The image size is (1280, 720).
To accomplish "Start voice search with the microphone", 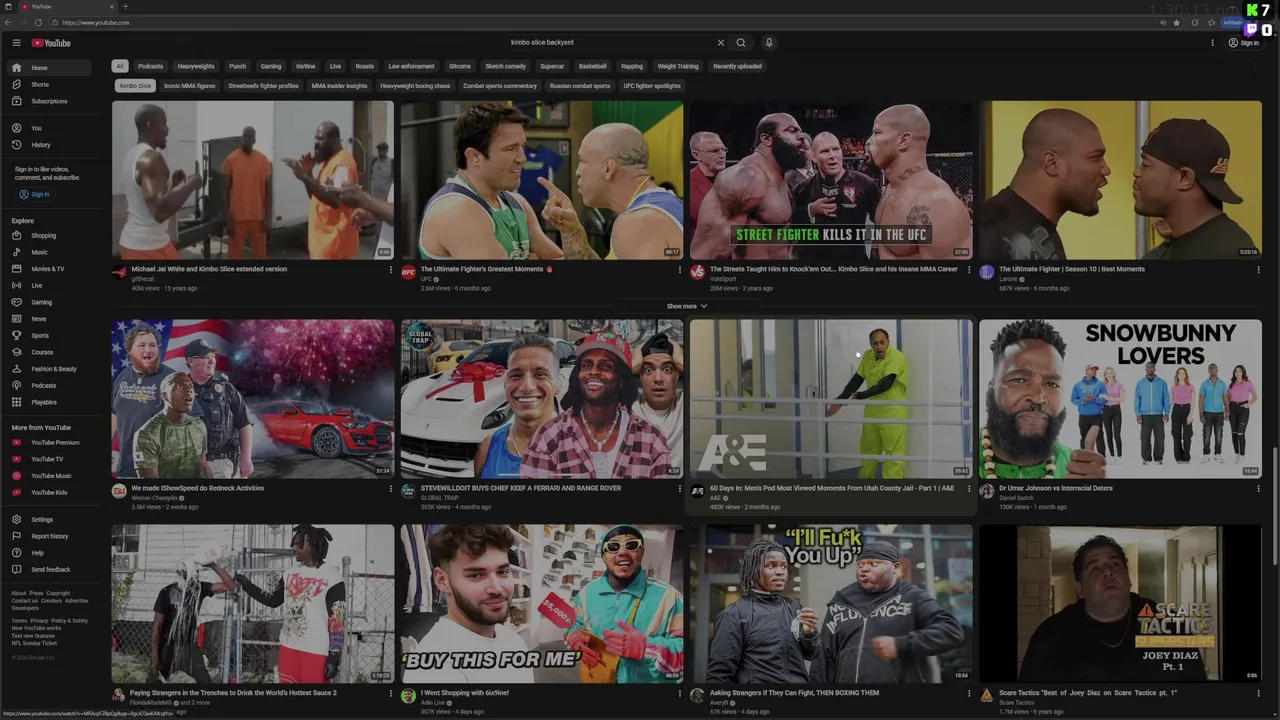I will 769,43.
